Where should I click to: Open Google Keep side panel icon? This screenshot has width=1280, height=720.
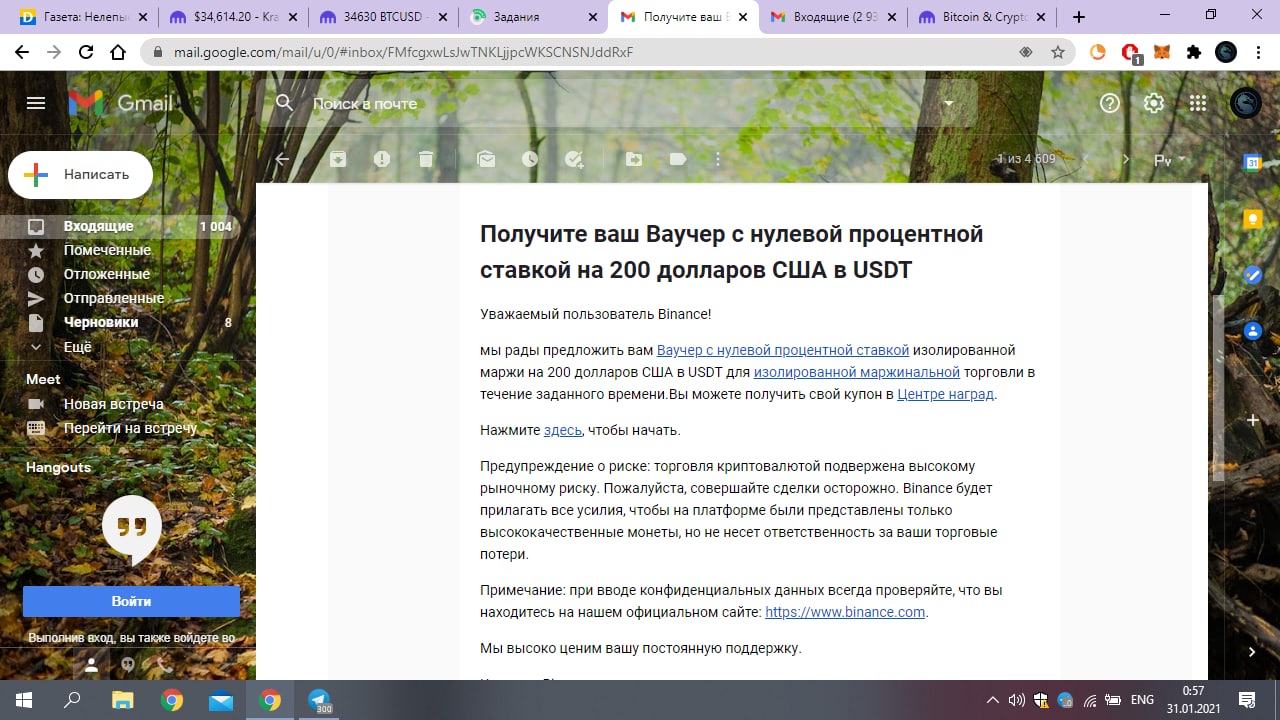(x=1252, y=218)
